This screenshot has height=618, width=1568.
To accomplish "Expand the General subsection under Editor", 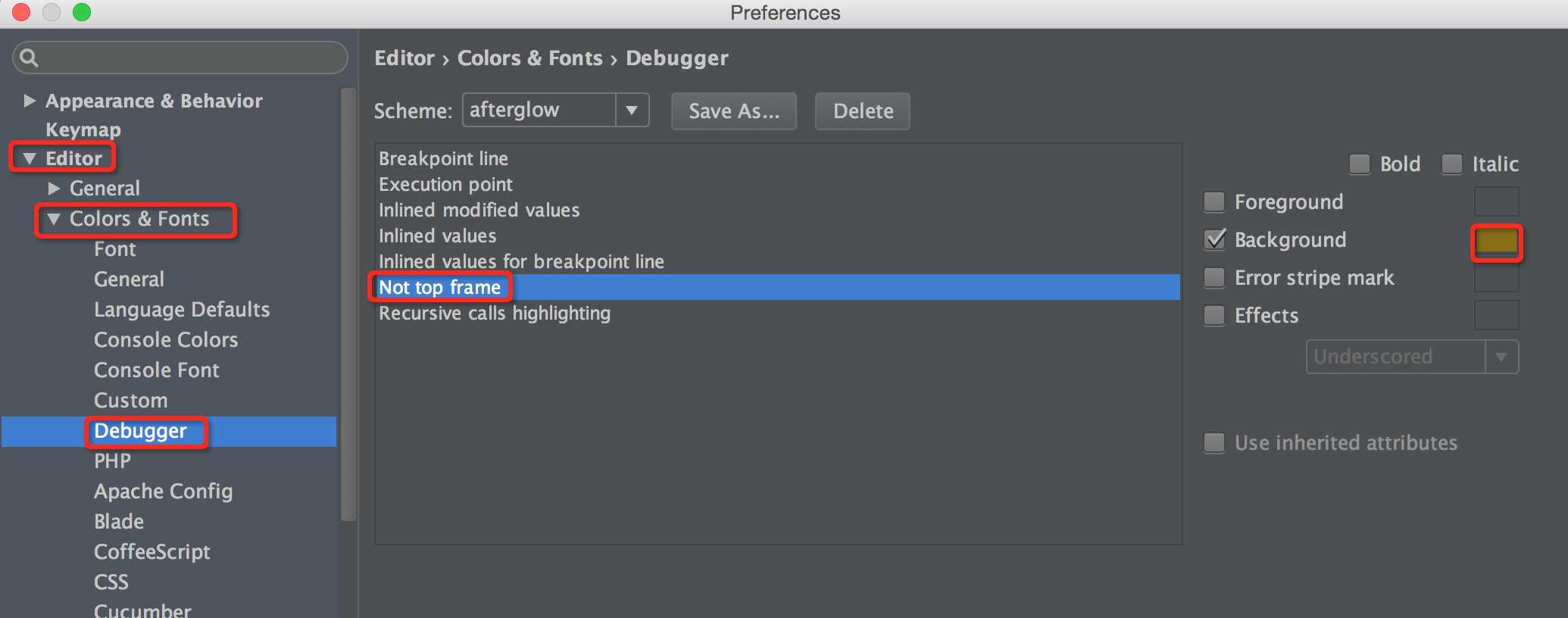I will 54,188.
